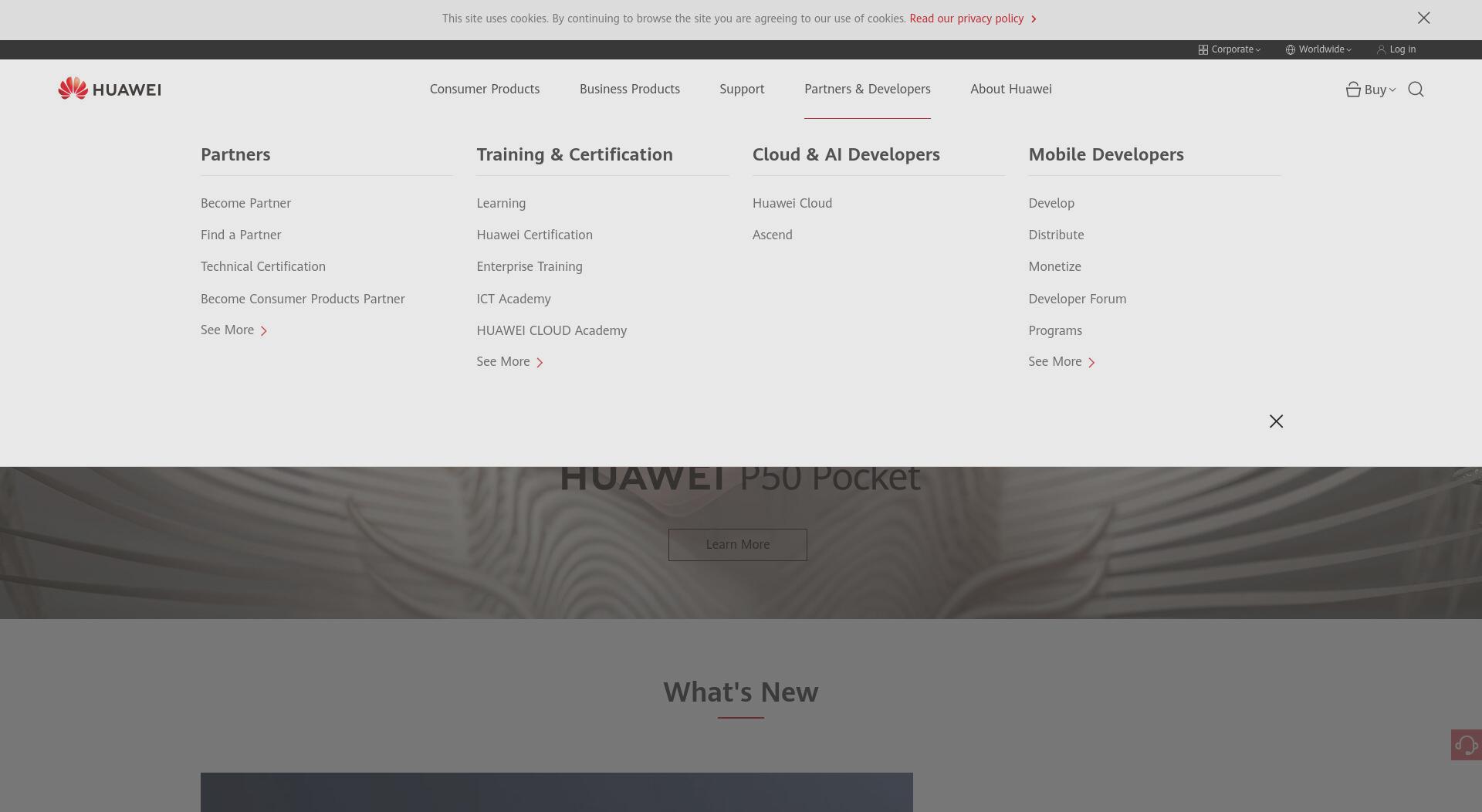Click the Learn More banner button
The height and width of the screenshot is (812, 1482).
[737, 544]
